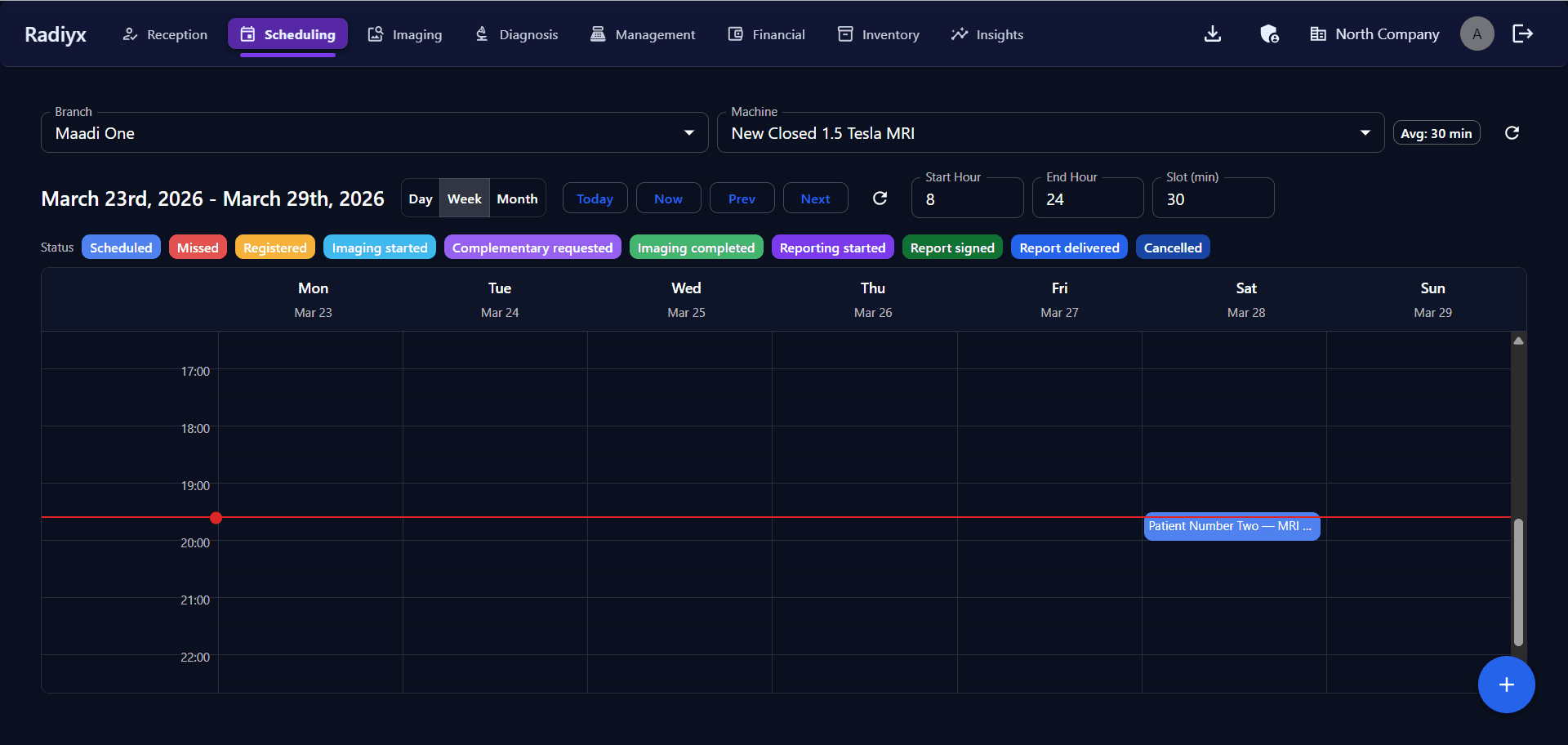Image resolution: width=1568 pixels, height=745 pixels.
Task: Click the download icon in the top bar
Action: point(1212,33)
